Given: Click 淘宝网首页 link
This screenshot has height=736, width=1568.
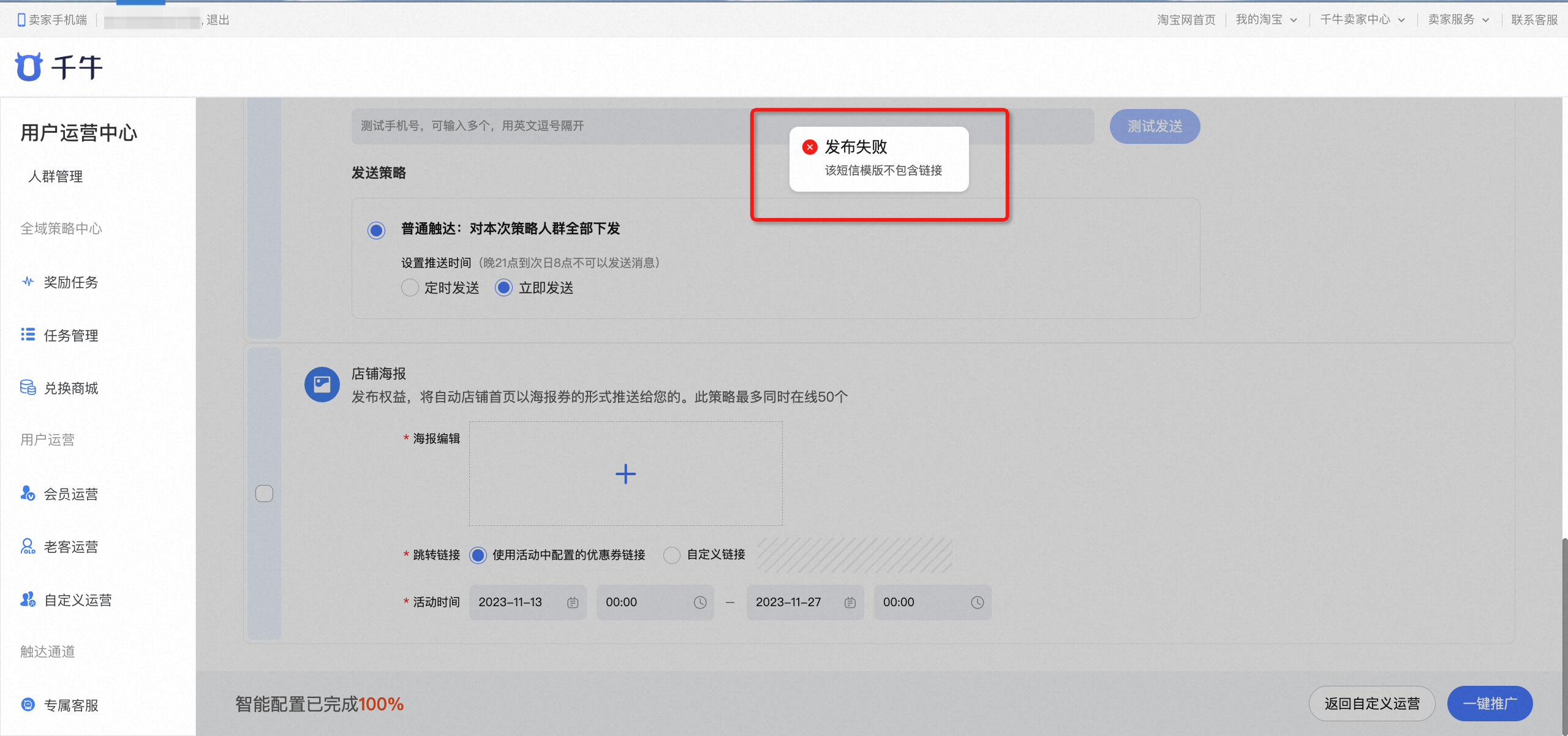Looking at the screenshot, I should tap(1186, 20).
